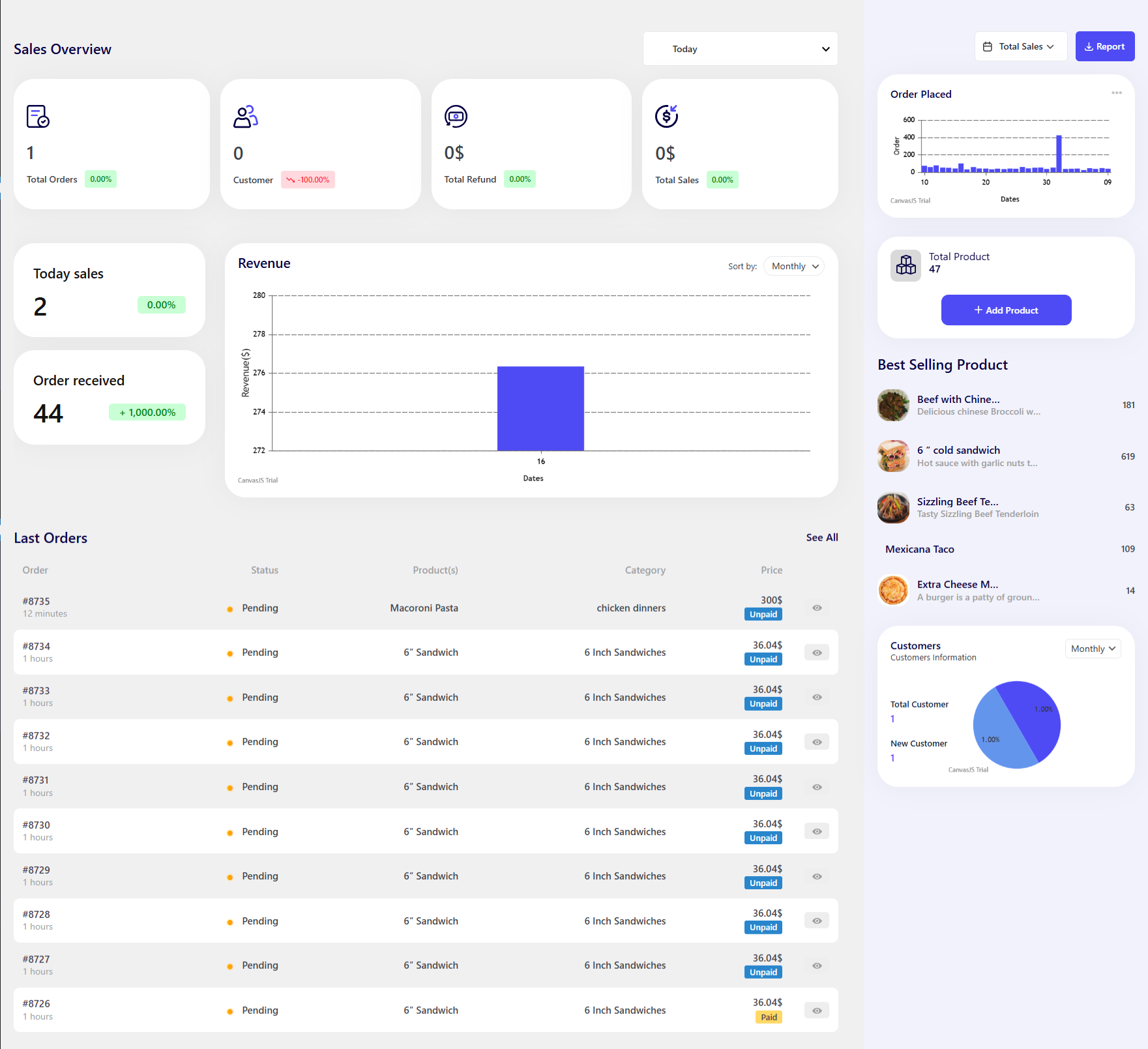Image resolution: width=1148 pixels, height=1049 pixels.
Task: Click the Total Orders document icon
Action: (x=37, y=117)
